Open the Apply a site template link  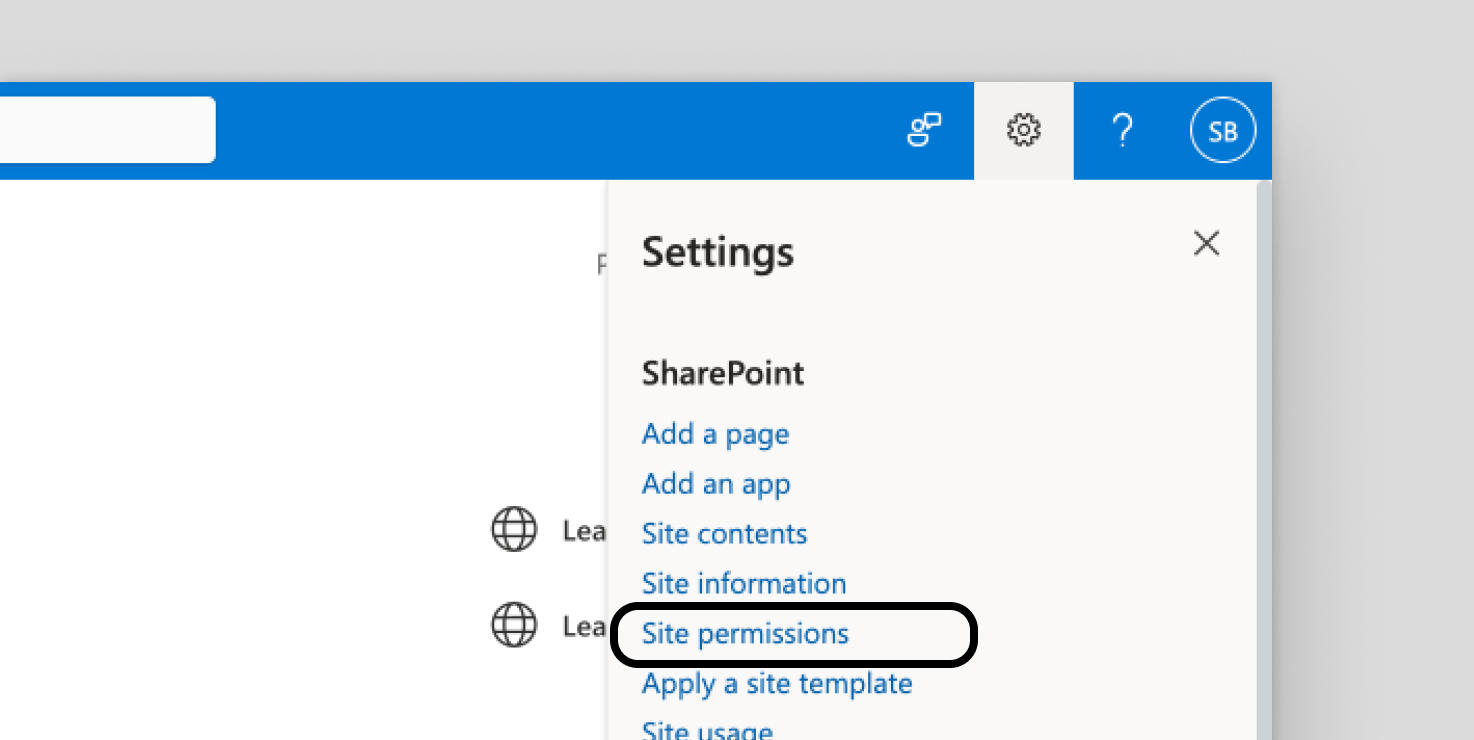point(777,684)
